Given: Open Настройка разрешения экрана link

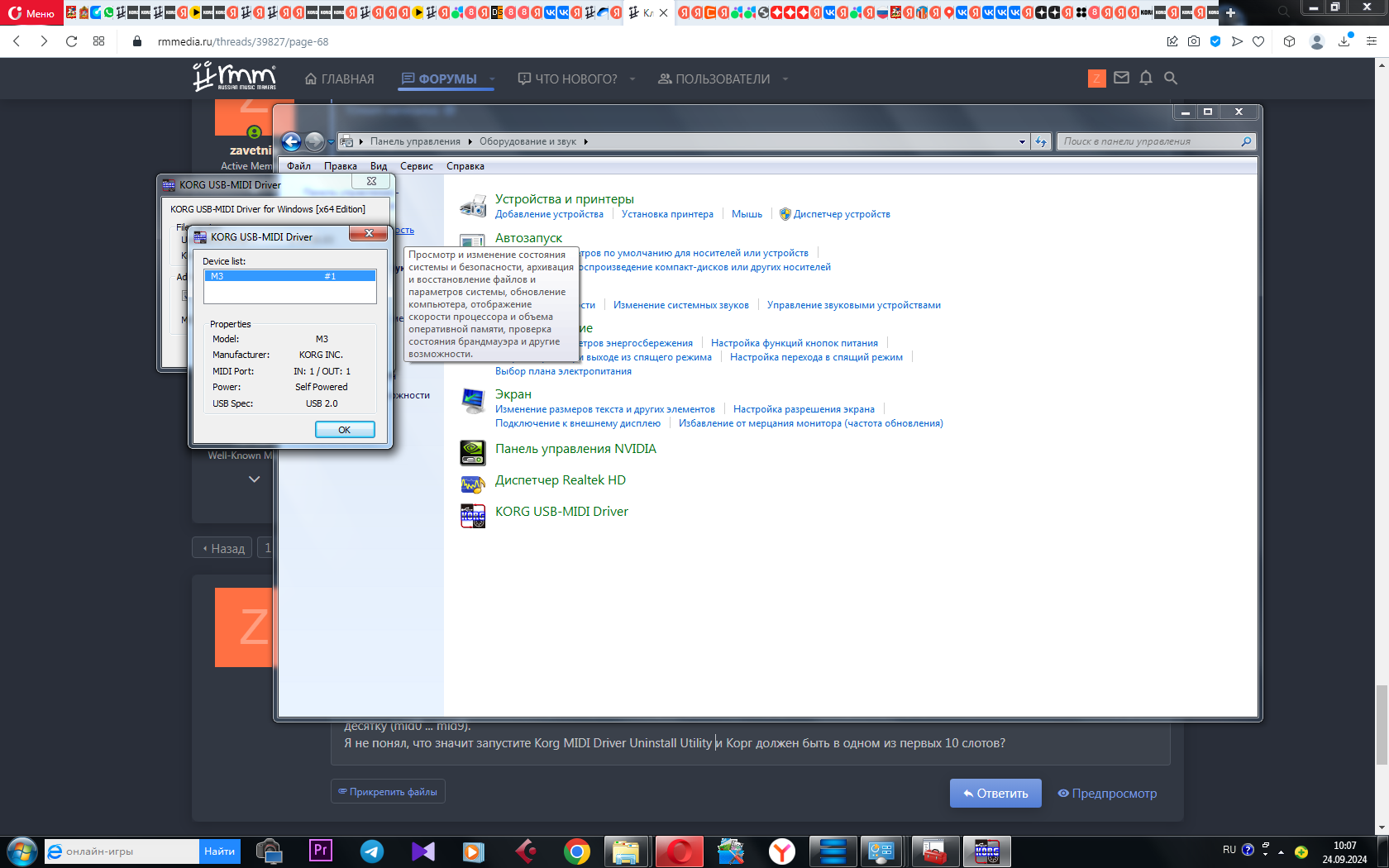Looking at the screenshot, I should click(804, 409).
